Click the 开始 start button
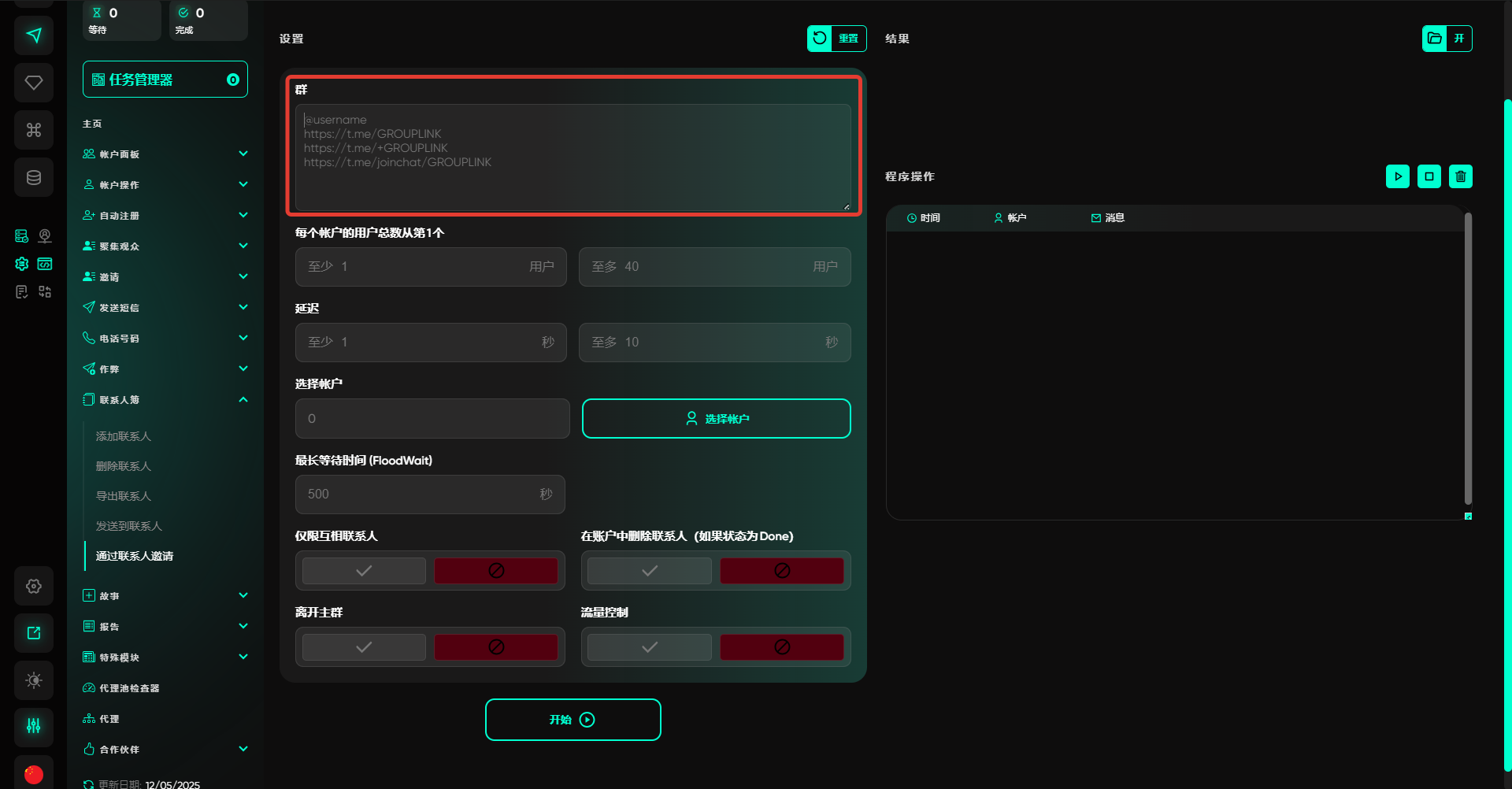1512x789 pixels. 573,720
